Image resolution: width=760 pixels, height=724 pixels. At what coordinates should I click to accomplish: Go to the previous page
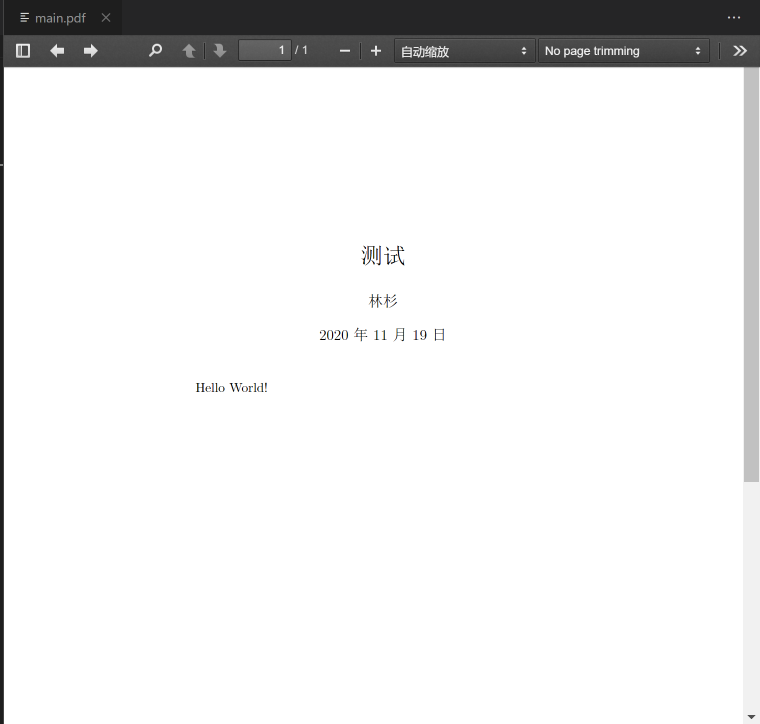click(x=189, y=51)
